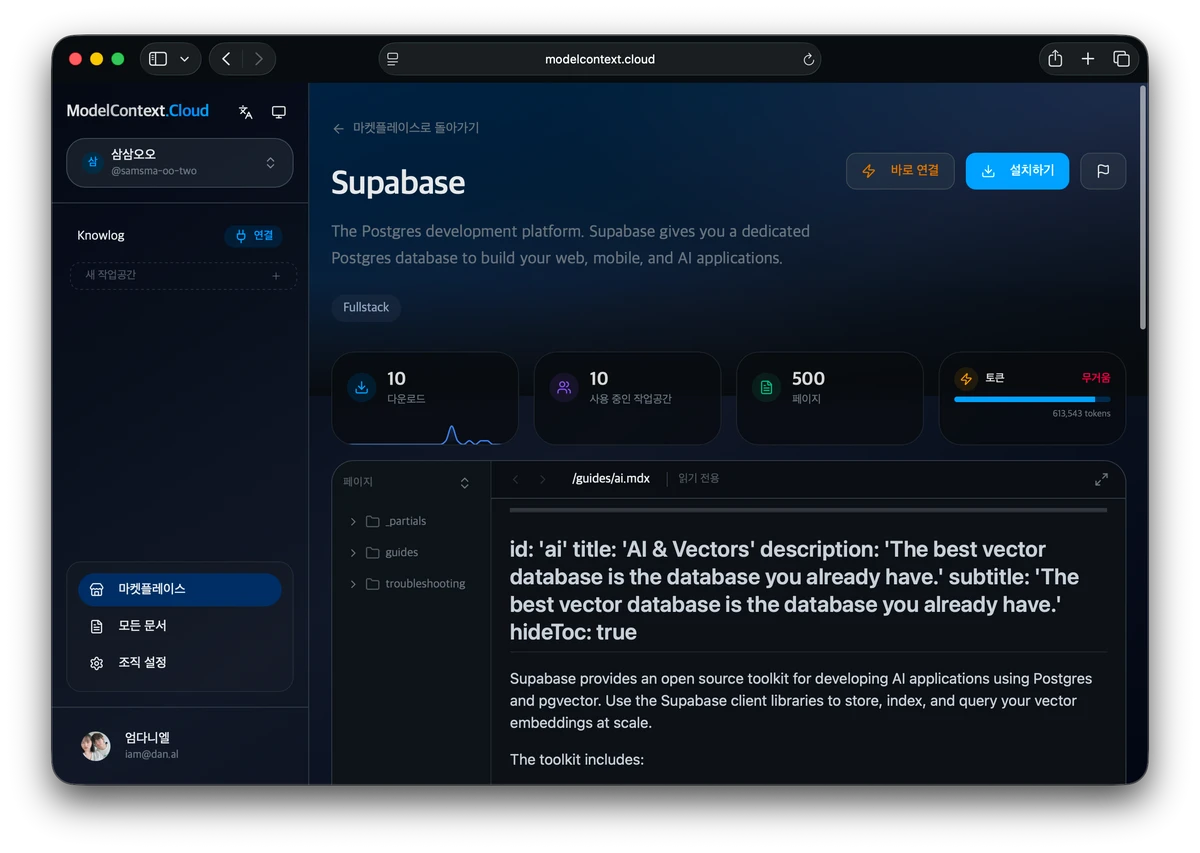Click the 다운로드 download stats icon
This screenshot has height=853, width=1200.
tap(362, 387)
